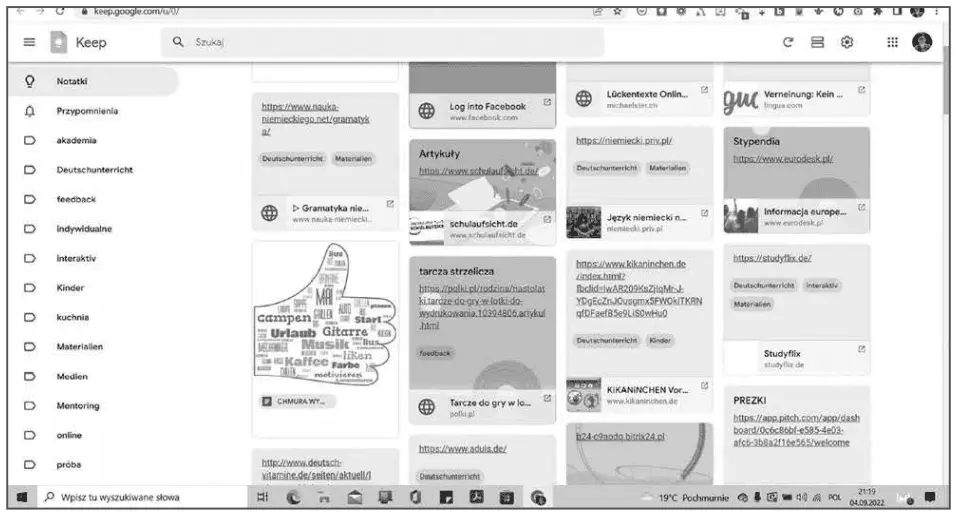The image size is (960, 512).
Task: Open the account profile avatar
Action: [922, 42]
